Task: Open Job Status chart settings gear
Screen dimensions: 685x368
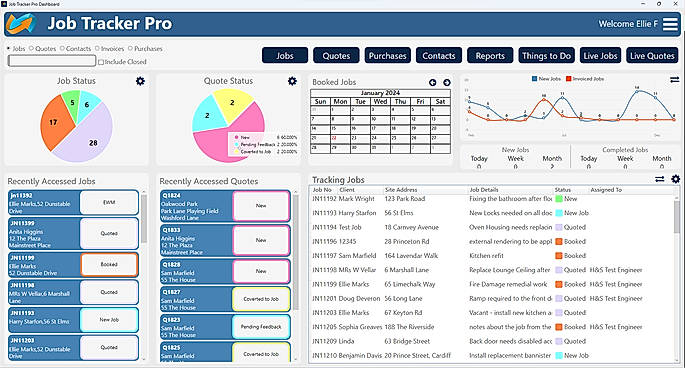Action: coord(140,81)
